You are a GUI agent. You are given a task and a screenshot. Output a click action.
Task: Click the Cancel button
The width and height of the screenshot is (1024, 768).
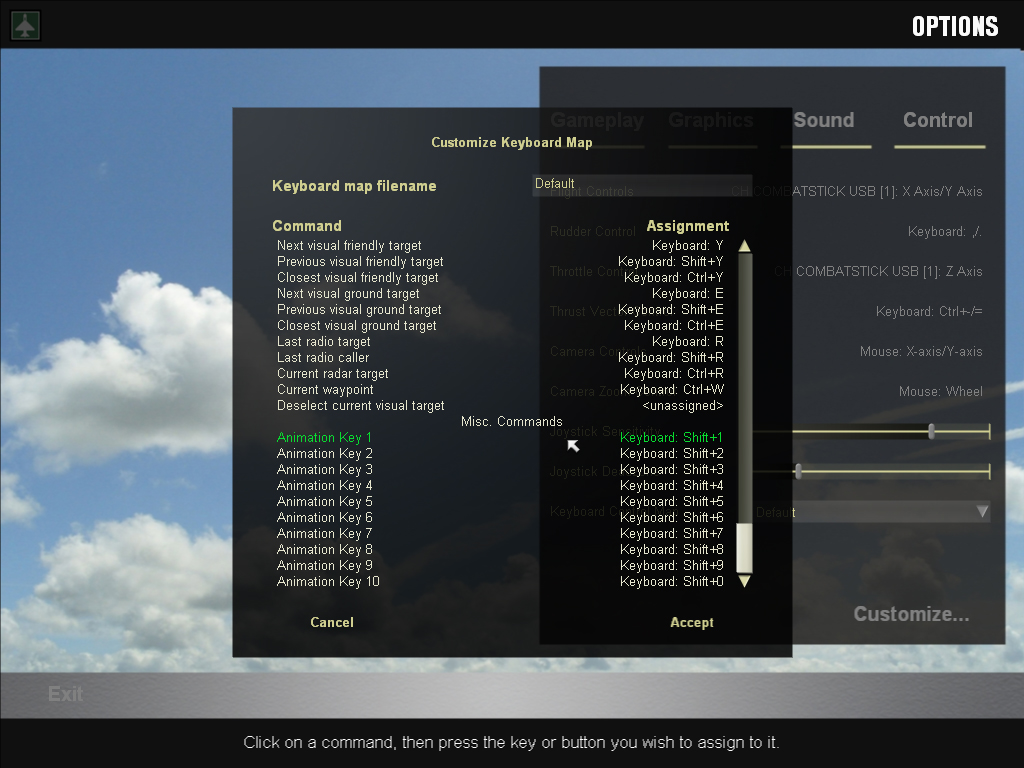[x=332, y=622]
